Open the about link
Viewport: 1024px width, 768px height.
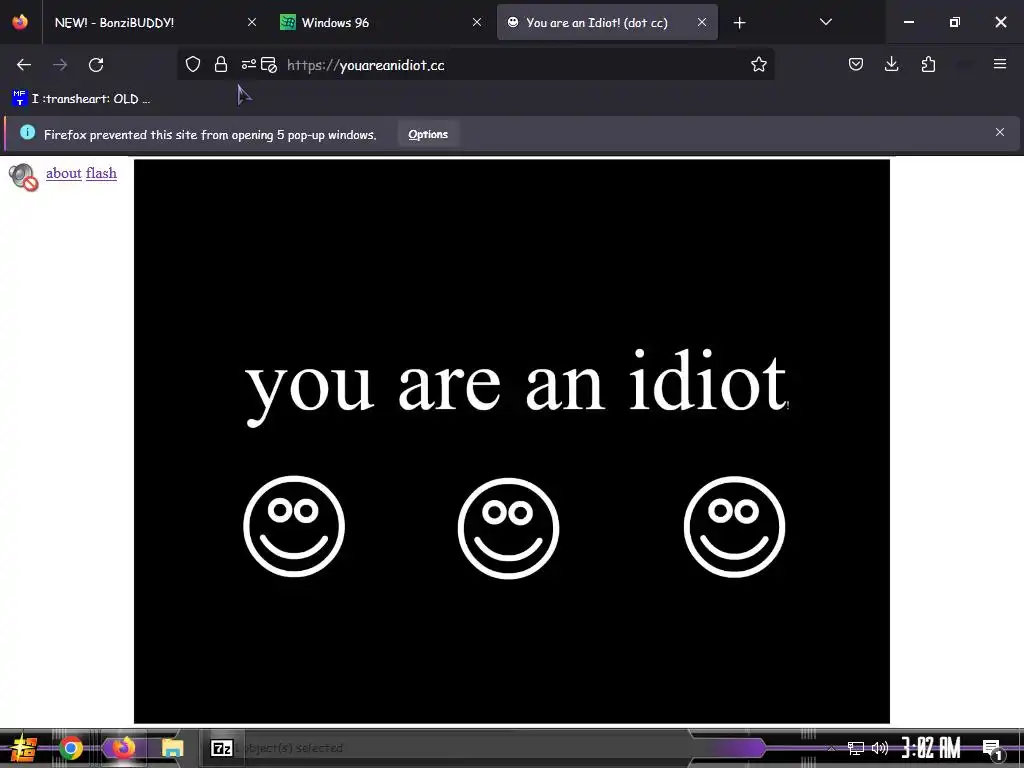[x=63, y=173]
